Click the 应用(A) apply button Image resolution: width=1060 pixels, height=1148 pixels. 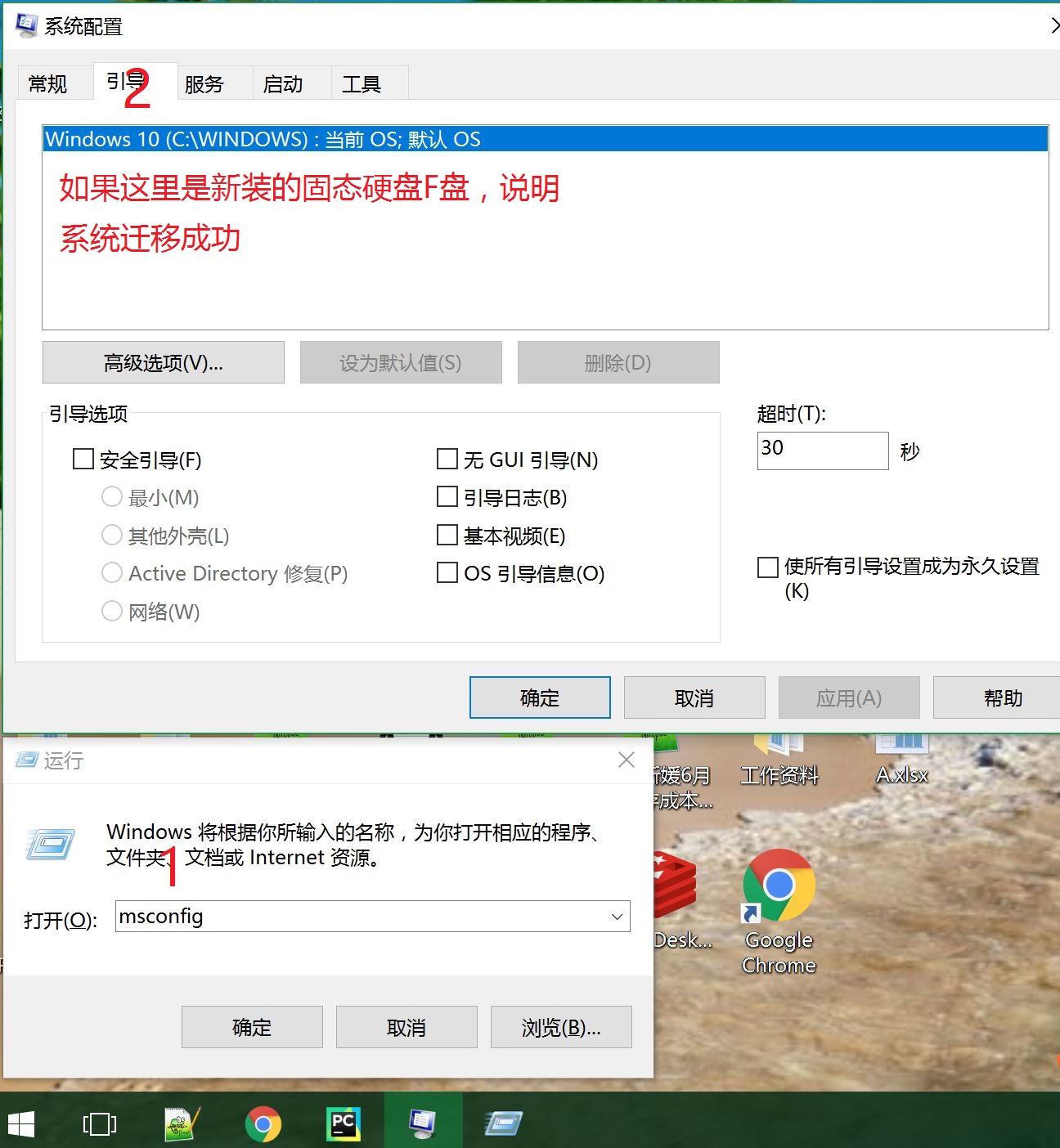click(849, 697)
